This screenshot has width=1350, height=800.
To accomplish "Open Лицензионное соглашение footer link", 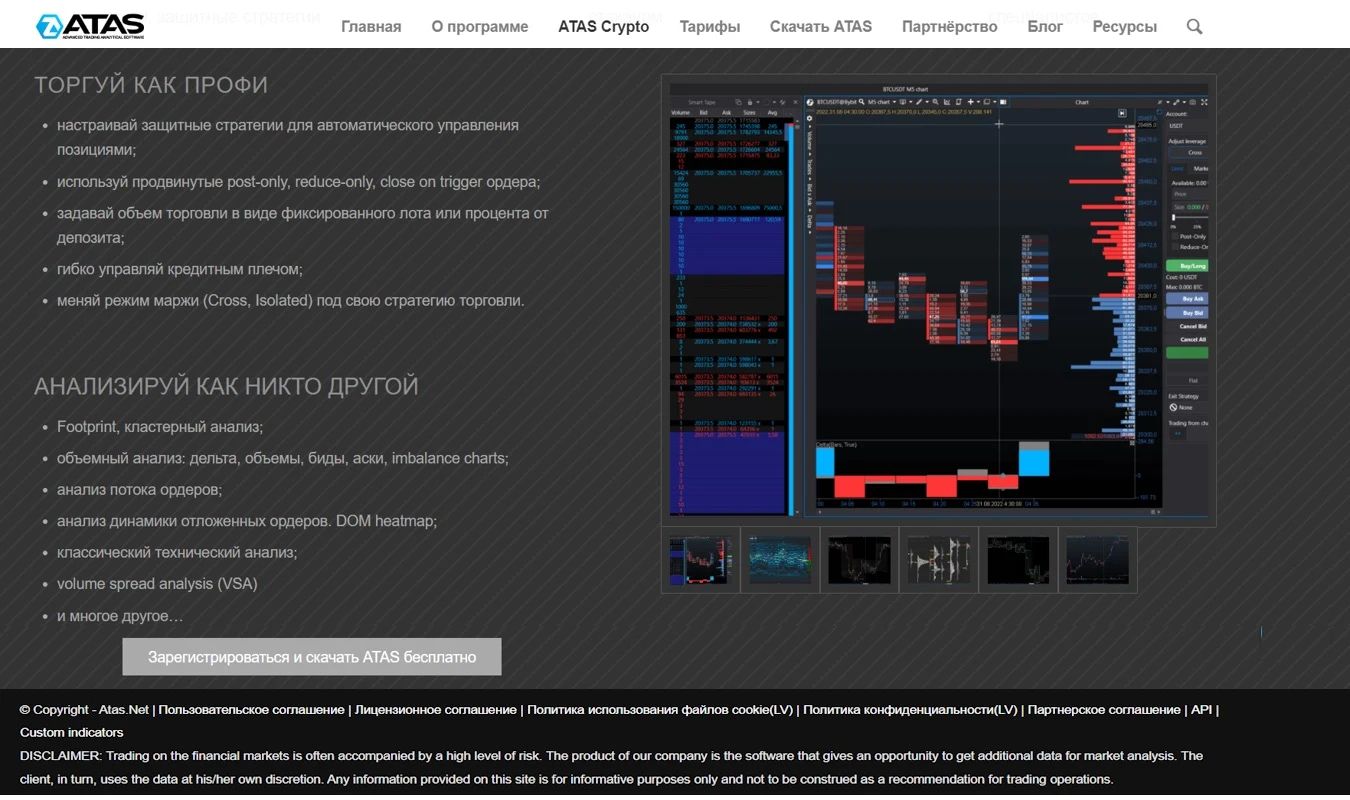I will (436, 710).
